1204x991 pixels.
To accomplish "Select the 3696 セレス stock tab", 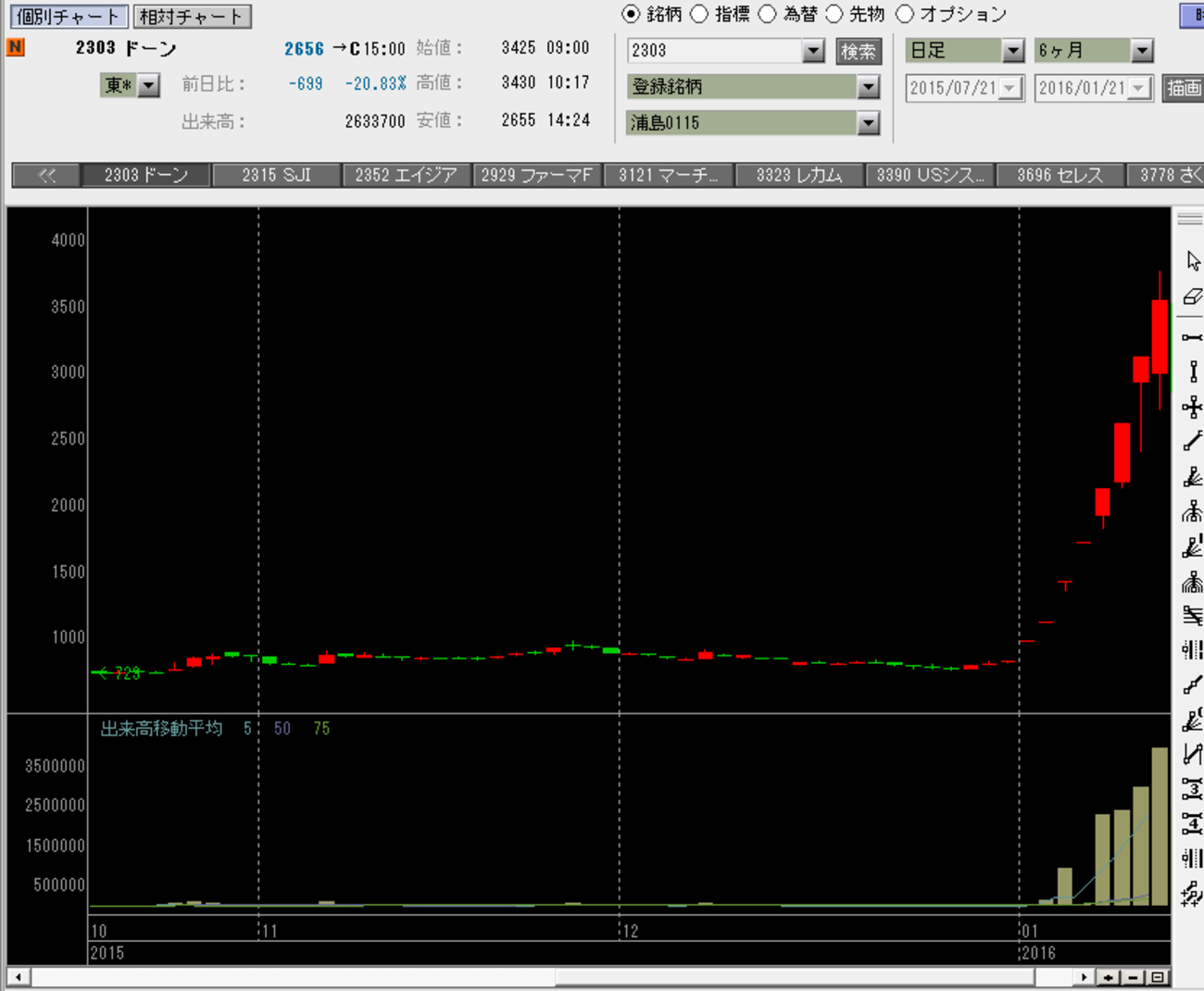I will tap(1060, 175).
